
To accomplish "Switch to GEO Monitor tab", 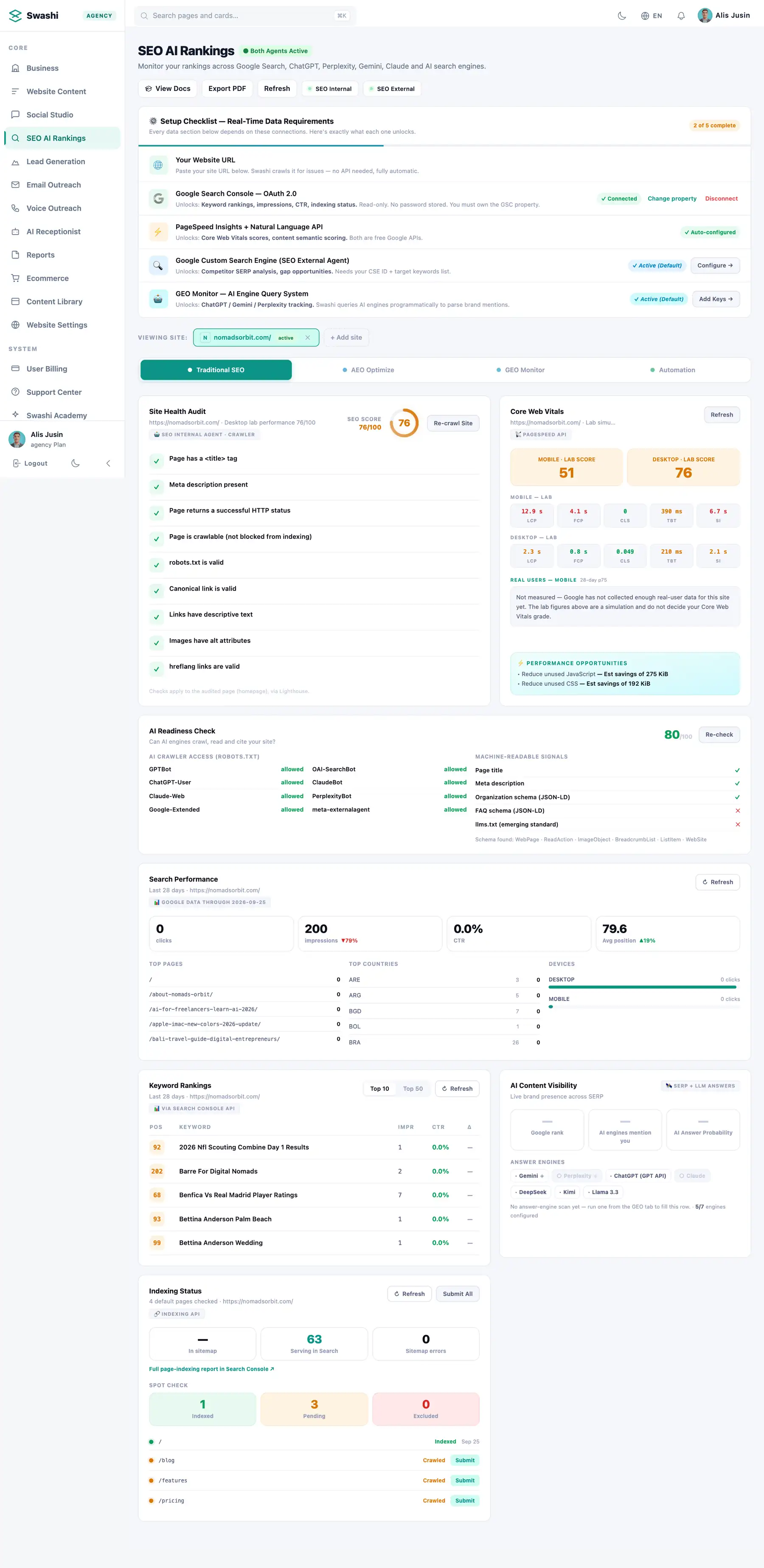I will click(520, 370).
